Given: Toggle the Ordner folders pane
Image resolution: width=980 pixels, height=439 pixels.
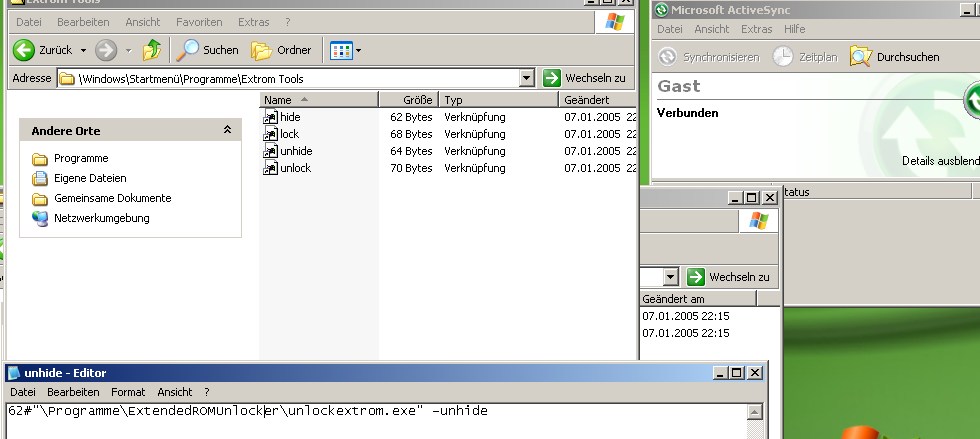Looking at the screenshot, I should tap(282, 50).
